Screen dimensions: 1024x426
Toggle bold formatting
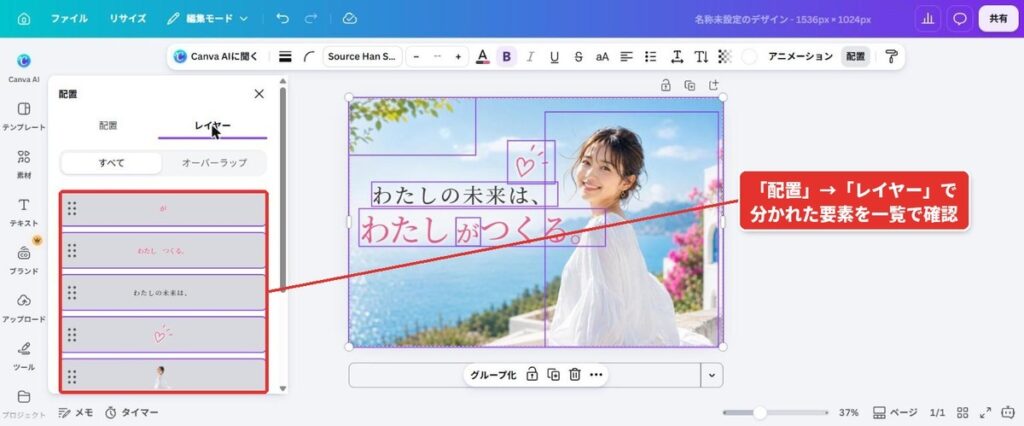tap(506, 57)
